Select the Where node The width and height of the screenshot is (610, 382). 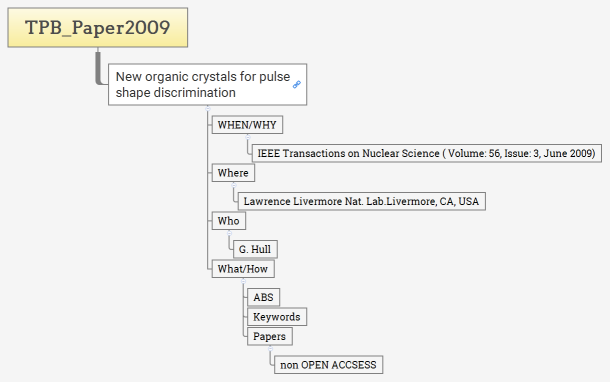[x=233, y=173]
